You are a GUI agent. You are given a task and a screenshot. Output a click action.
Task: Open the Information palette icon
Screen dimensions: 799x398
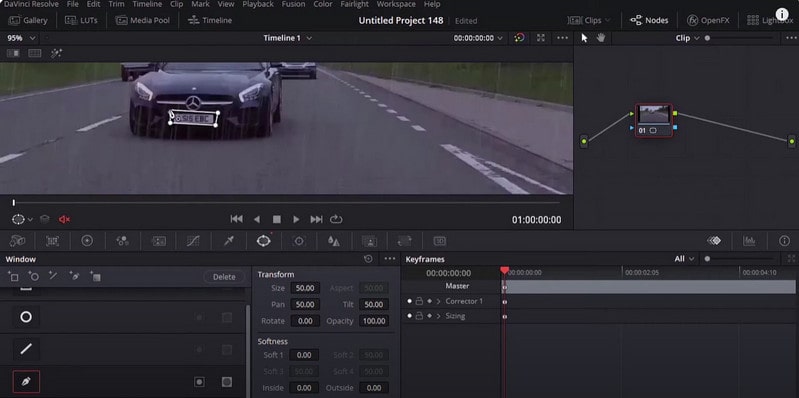point(784,241)
